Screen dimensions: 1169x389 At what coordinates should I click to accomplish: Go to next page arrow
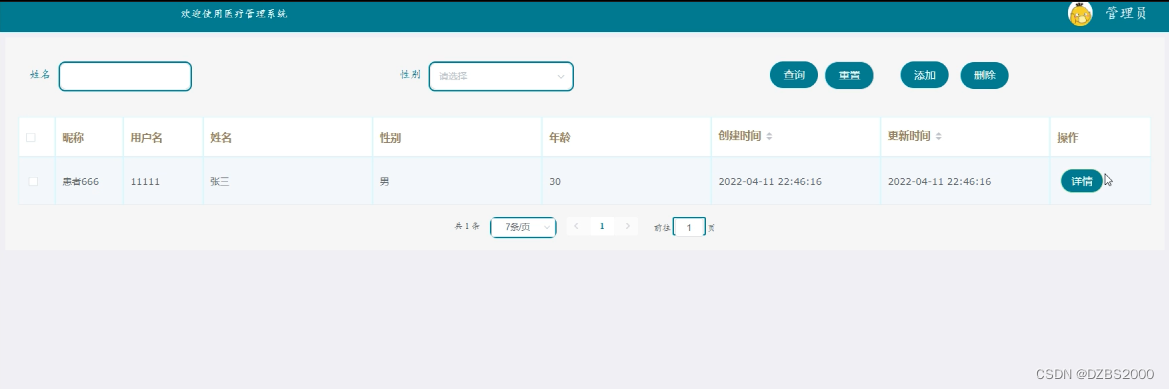click(x=628, y=226)
